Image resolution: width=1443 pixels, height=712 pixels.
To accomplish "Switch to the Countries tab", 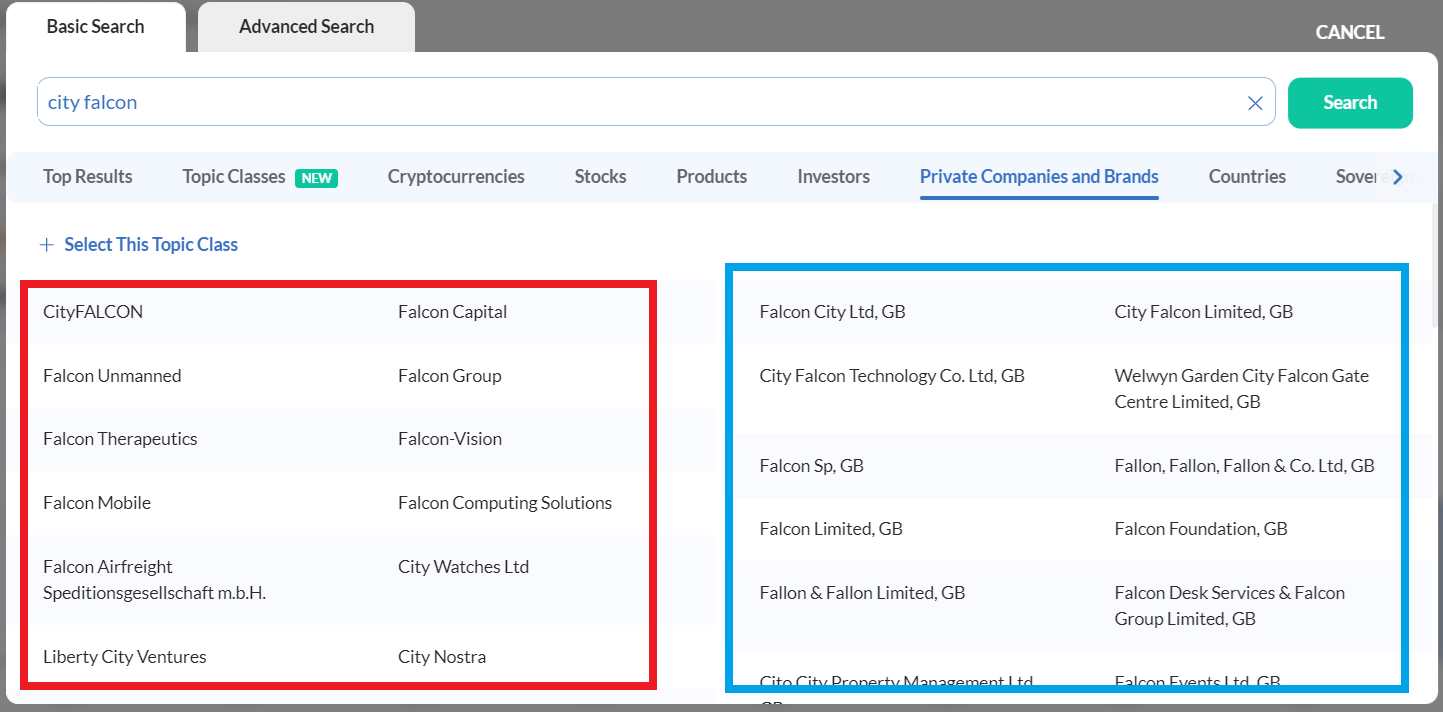I will pyautogui.click(x=1247, y=177).
